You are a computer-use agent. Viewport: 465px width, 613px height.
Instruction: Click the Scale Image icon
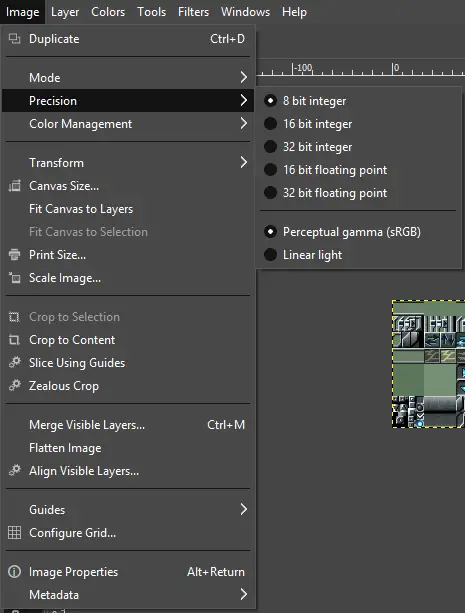tap(14, 278)
